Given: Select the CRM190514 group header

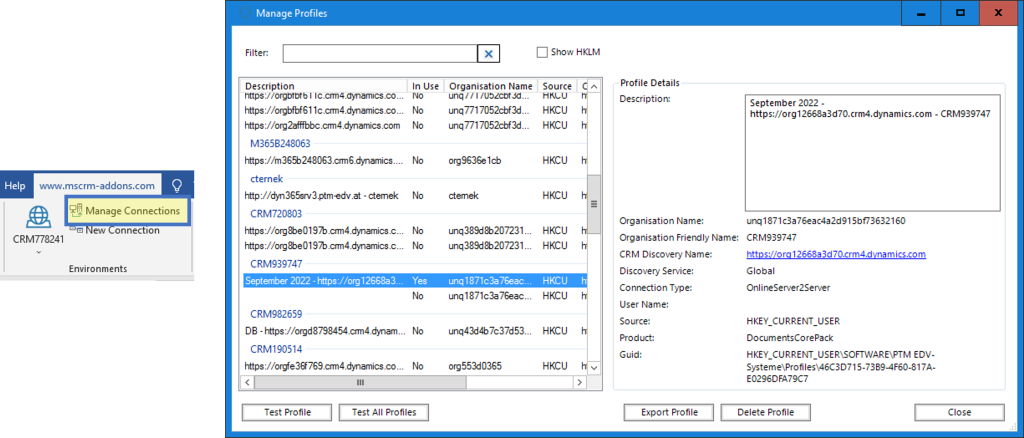Looking at the screenshot, I should (276, 349).
